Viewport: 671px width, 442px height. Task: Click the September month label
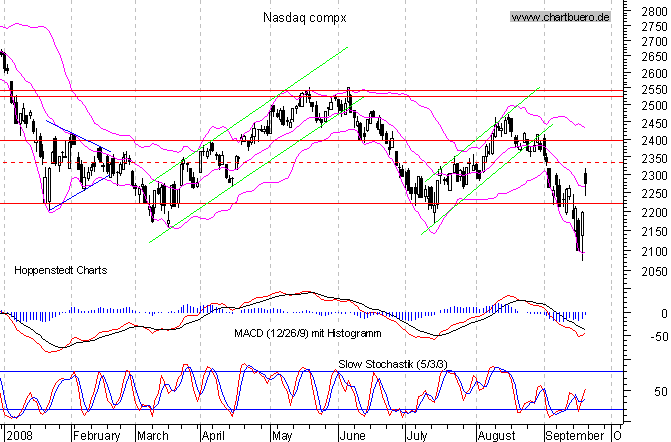(574, 436)
